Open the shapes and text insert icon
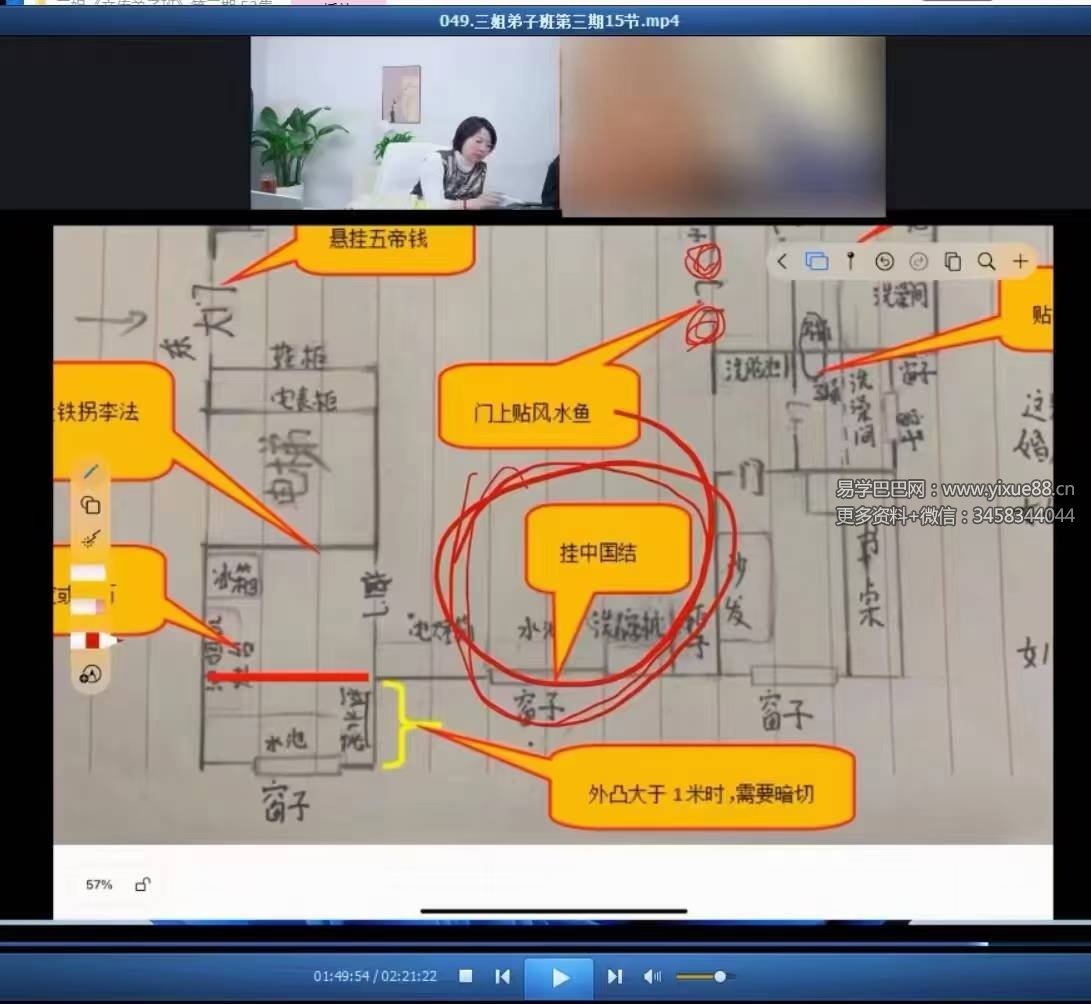The width and height of the screenshot is (1091, 1004). pos(91,675)
